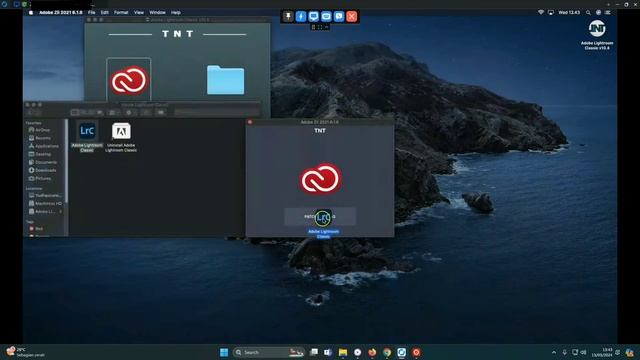Select the Creative Cloud installer icon in TNT window
Viewport: 640px width, 360px height.
(129, 80)
